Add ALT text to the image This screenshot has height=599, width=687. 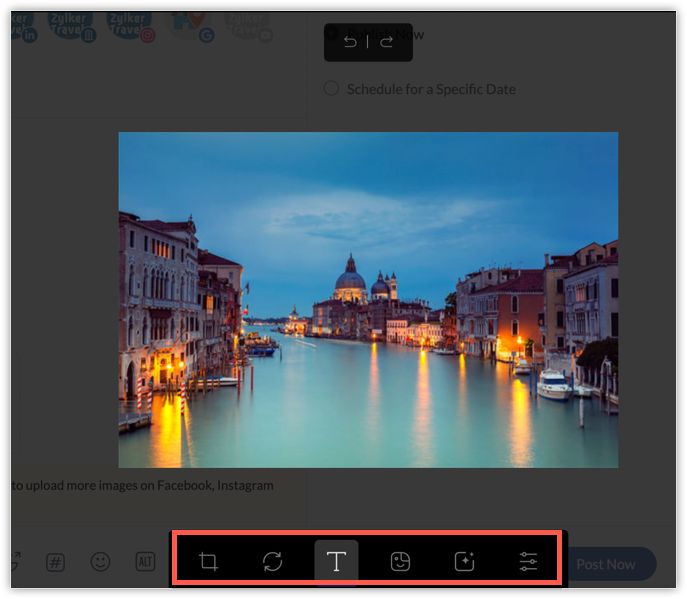pyautogui.click(x=145, y=561)
